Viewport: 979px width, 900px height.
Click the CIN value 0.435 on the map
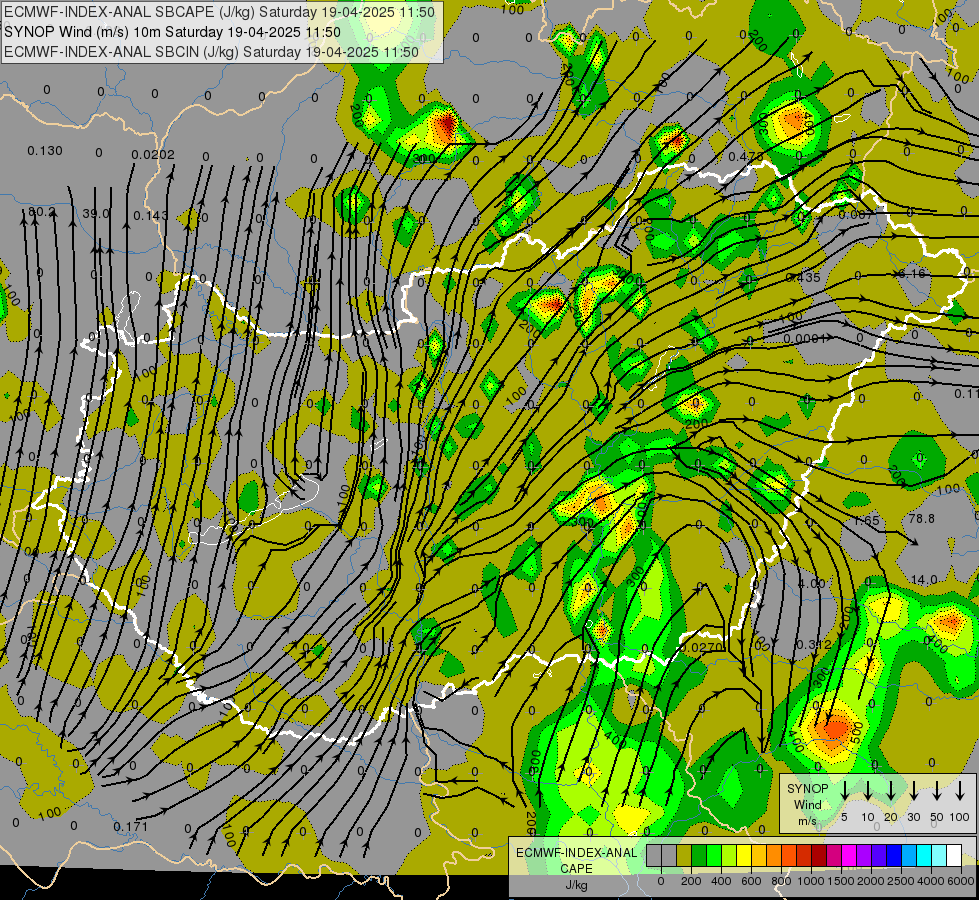click(x=804, y=277)
